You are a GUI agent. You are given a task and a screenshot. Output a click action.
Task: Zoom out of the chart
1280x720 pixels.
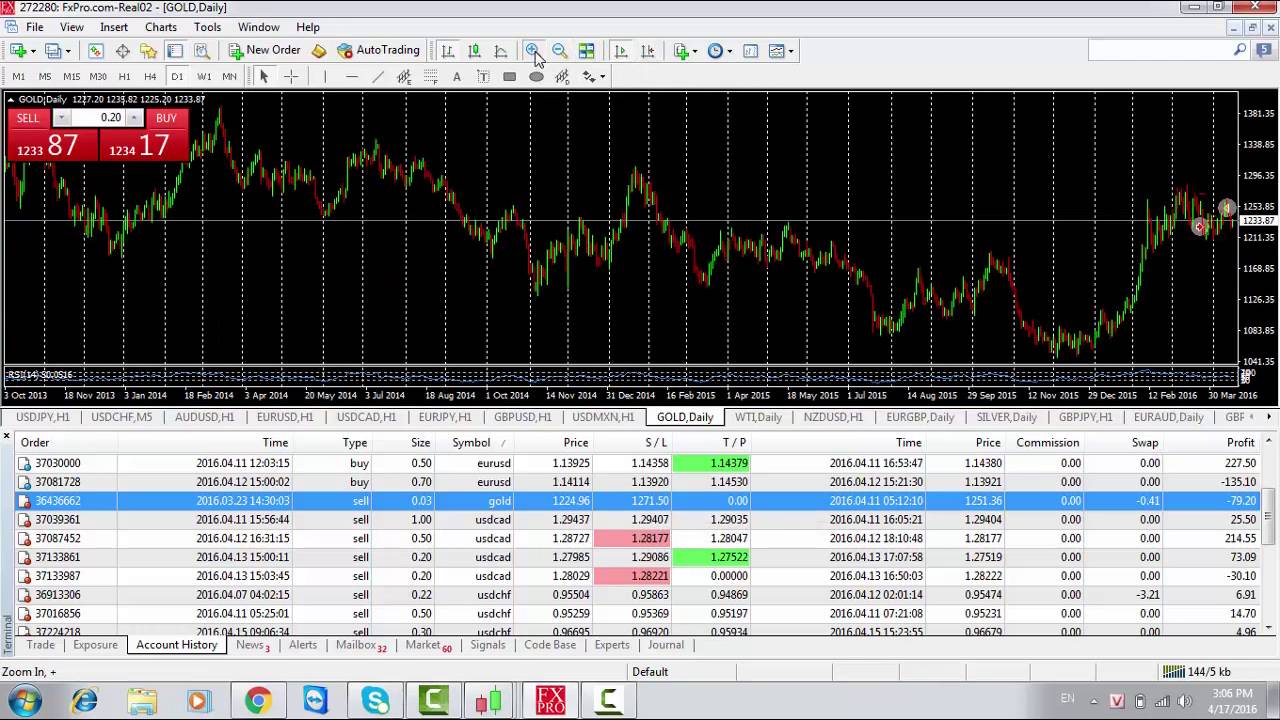(560, 51)
